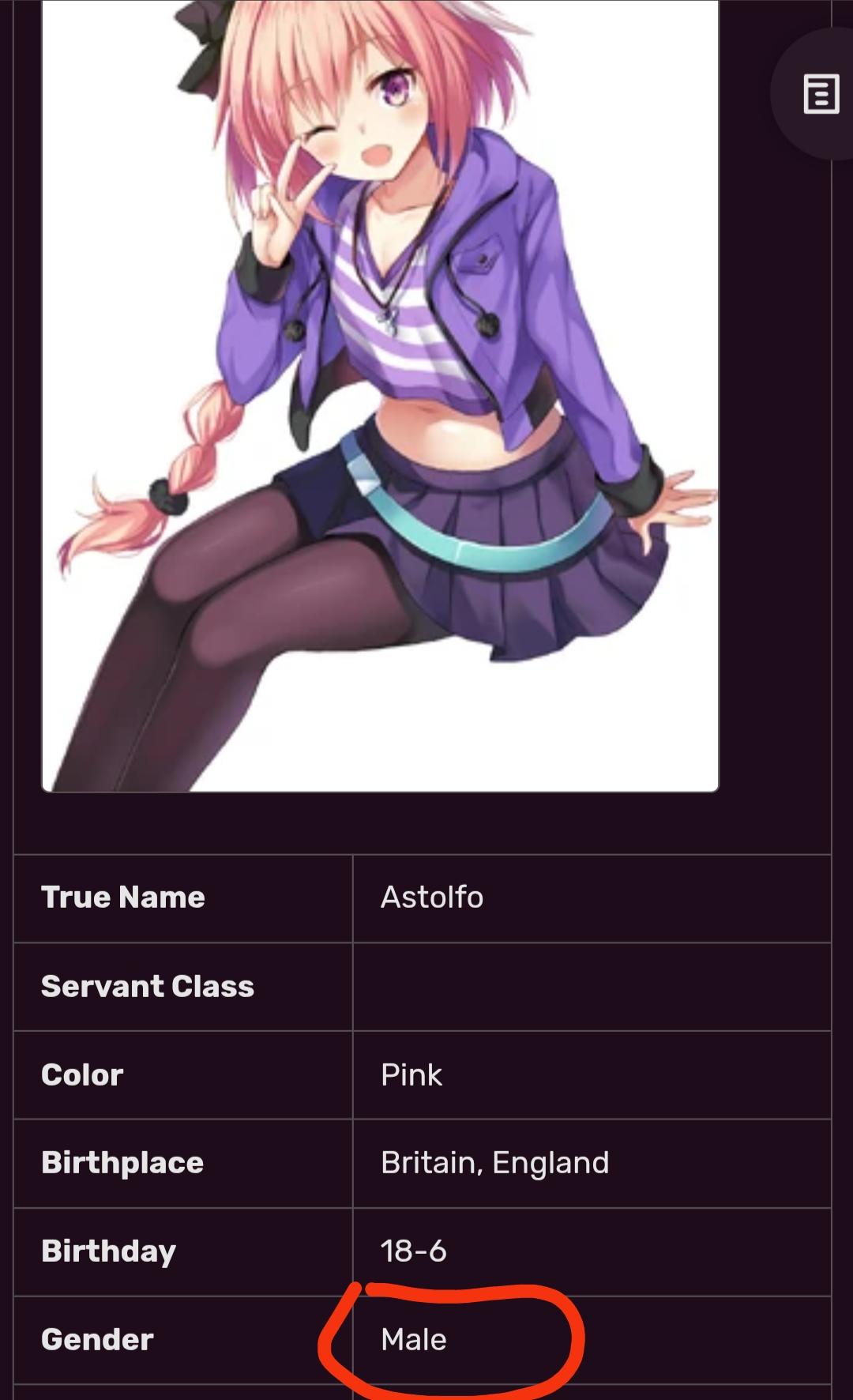Tap the Astolfo character artwork image
The image size is (853, 1400).
tap(380, 395)
